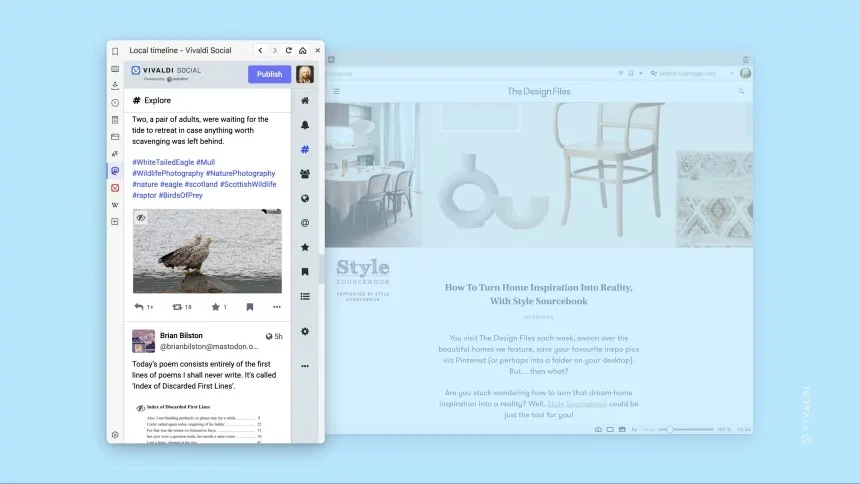View the white-tailed eagle photo
The image size is (860, 484).
click(207, 251)
